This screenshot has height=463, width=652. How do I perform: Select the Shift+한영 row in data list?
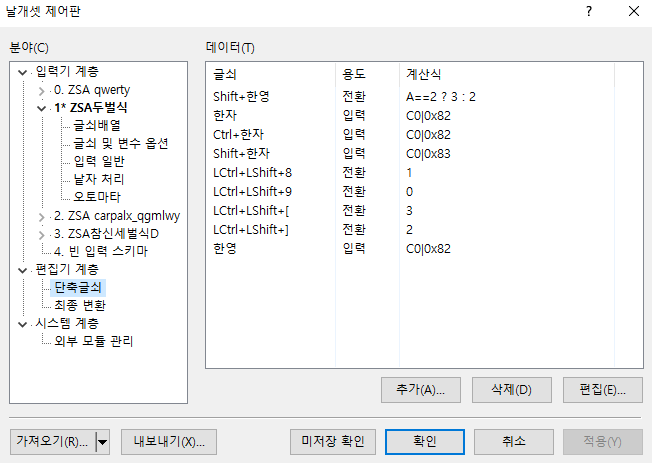click(242, 97)
